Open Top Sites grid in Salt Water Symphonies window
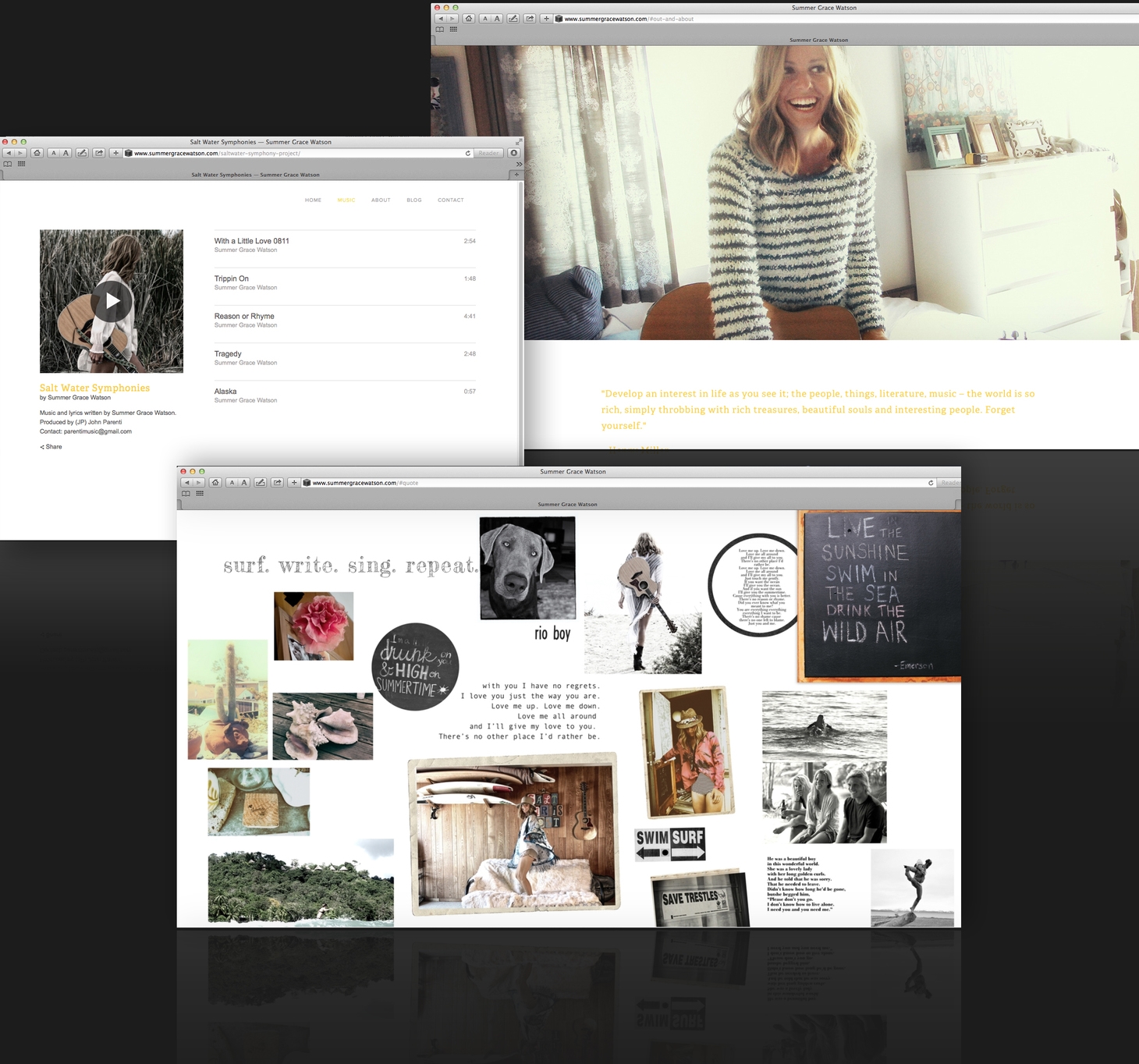1139x1064 pixels. tap(21, 164)
